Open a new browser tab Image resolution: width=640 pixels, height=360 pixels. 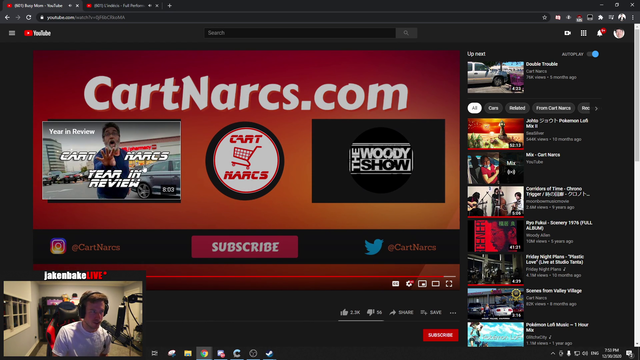coord(169,6)
